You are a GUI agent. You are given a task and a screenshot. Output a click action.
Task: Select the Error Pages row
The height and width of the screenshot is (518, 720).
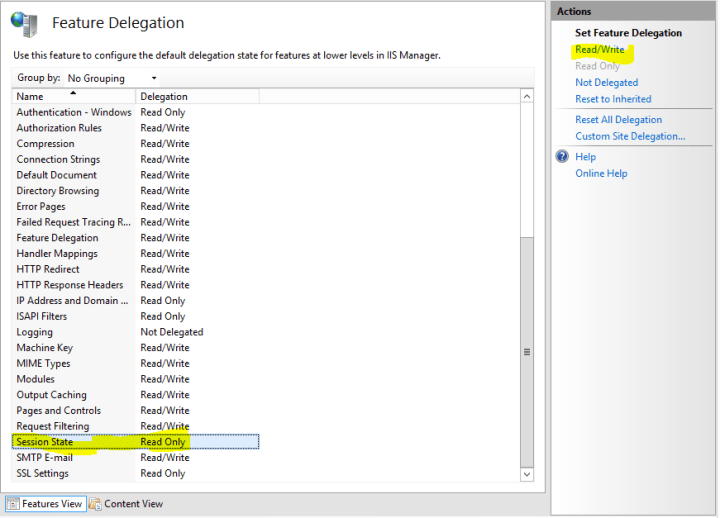[x=135, y=207]
